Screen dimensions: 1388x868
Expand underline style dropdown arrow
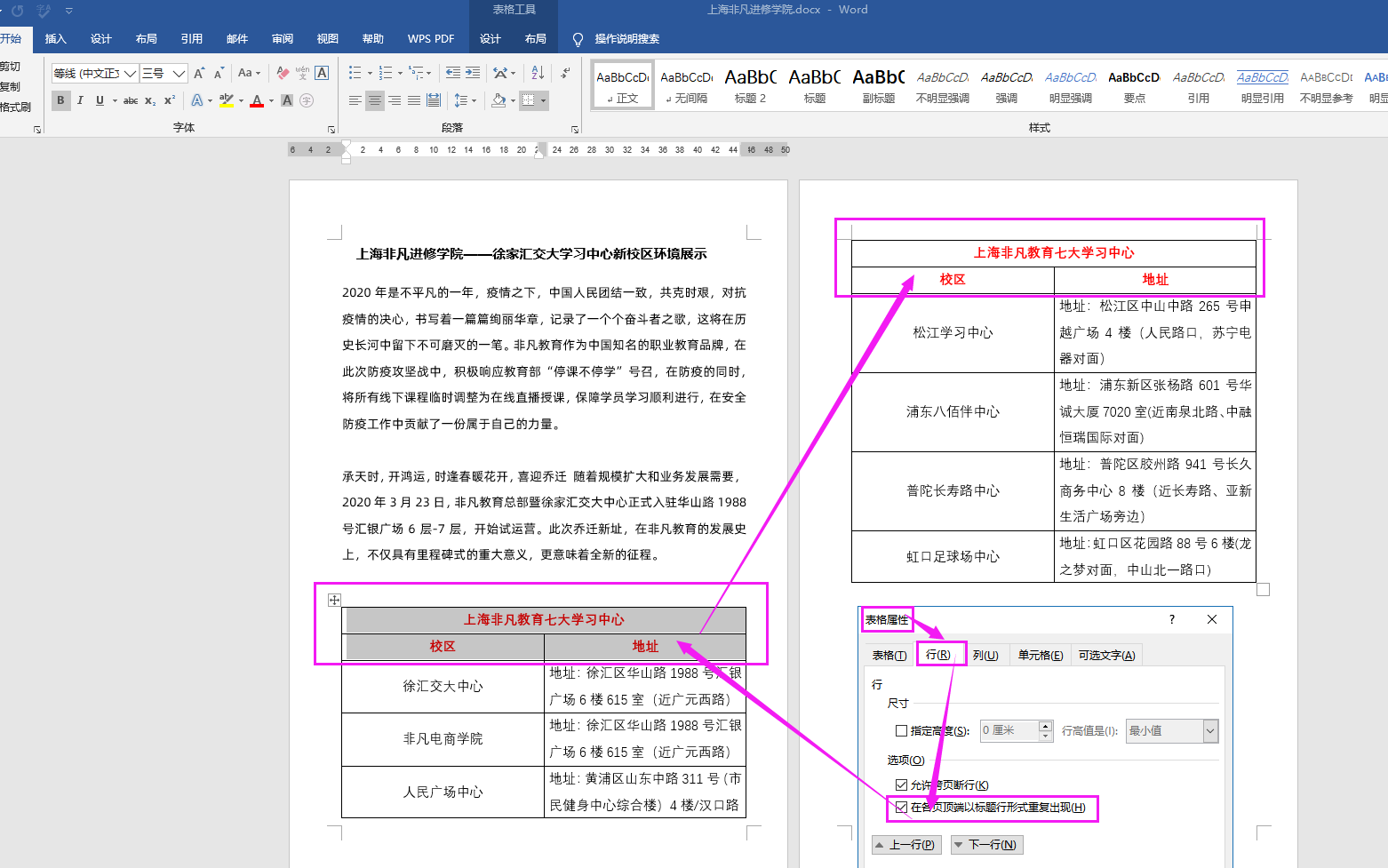[115, 100]
